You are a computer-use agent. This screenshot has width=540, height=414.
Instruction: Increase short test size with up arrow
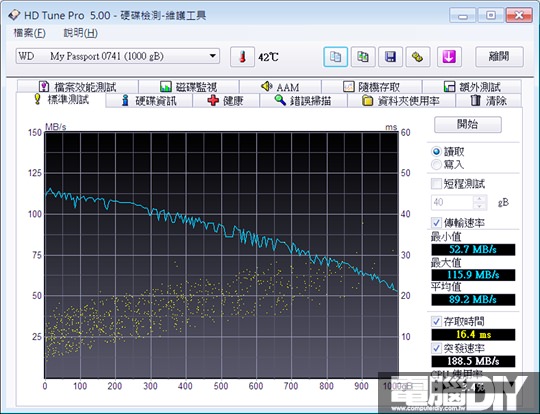[480, 198]
